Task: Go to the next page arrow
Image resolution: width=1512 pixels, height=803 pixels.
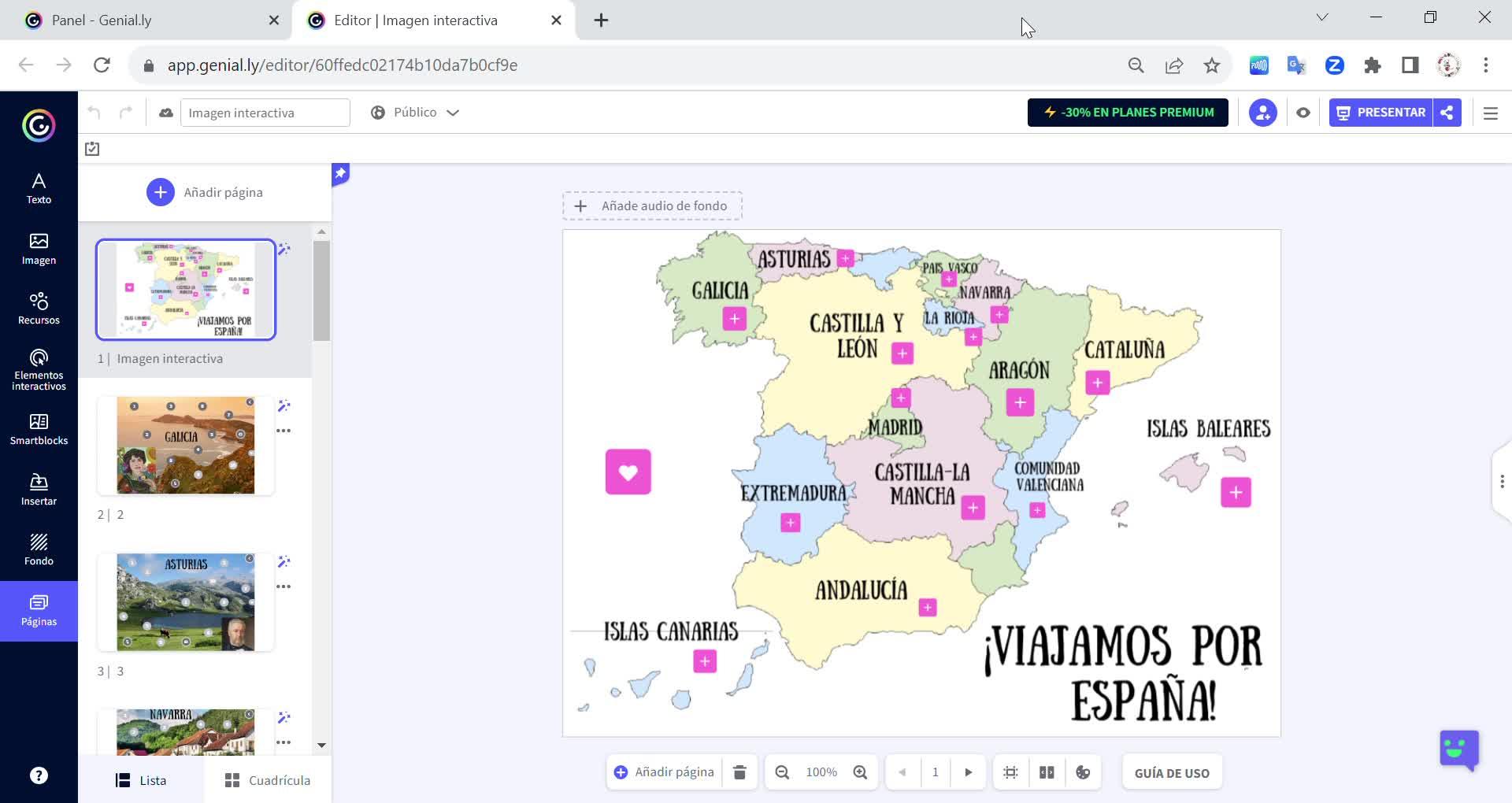Action: (x=969, y=772)
